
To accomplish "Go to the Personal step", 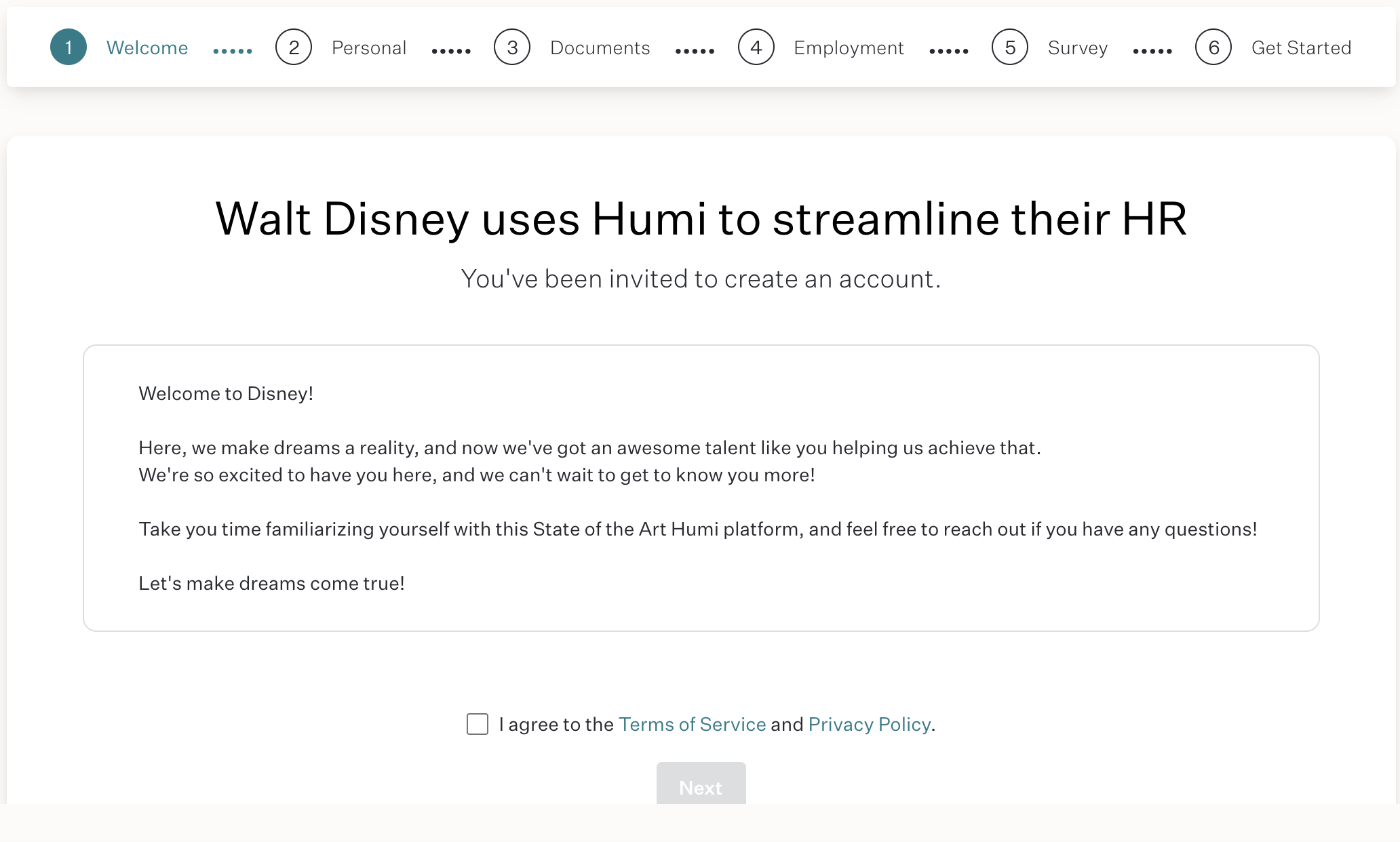I will pos(369,47).
